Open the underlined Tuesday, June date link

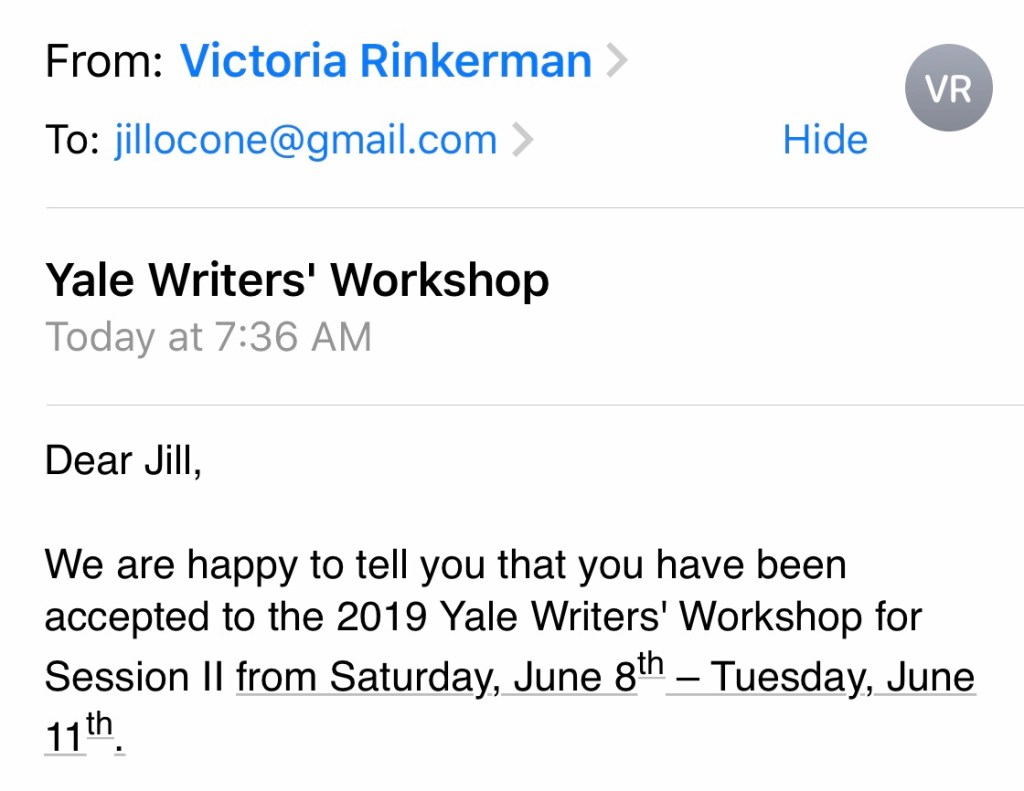[x=820, y=677]
